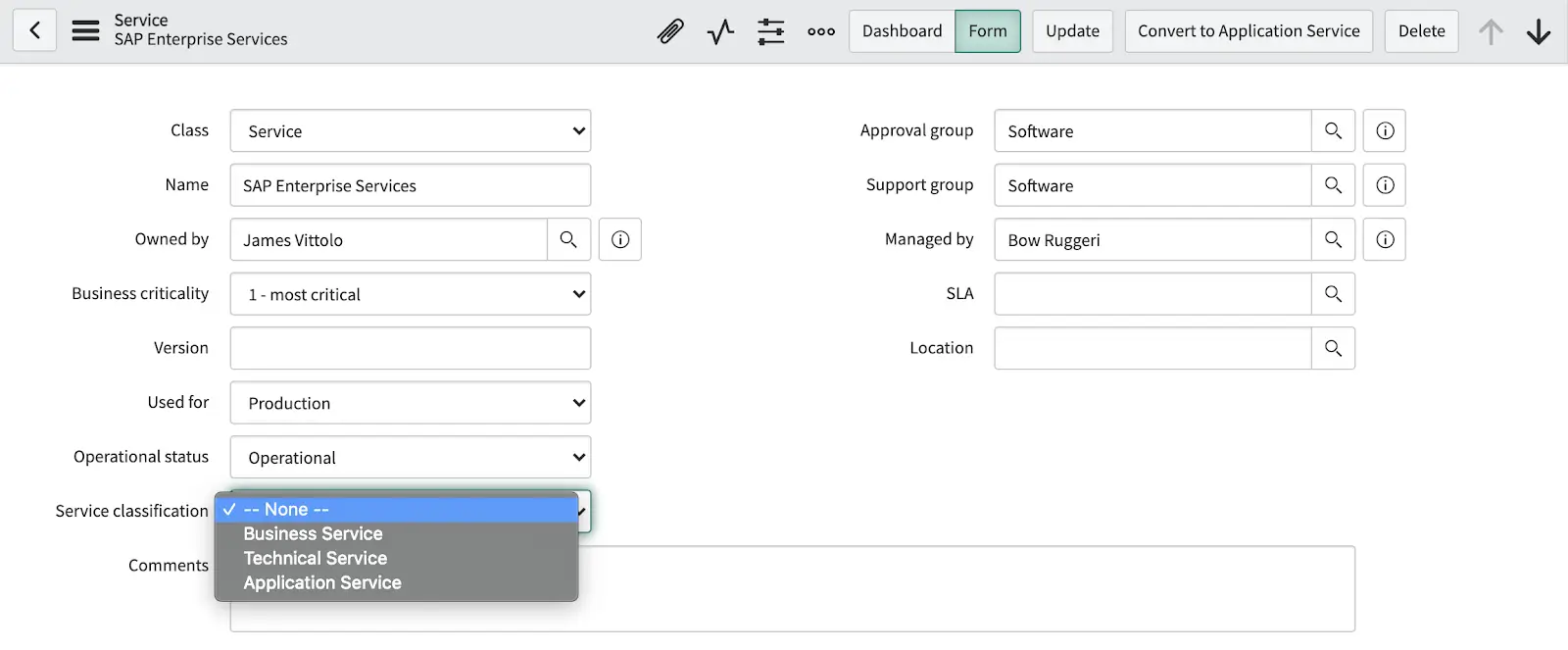Viewport: 1568px width, 650px height.
Task: Go back using the left chevron button
Action: point(34,30)
